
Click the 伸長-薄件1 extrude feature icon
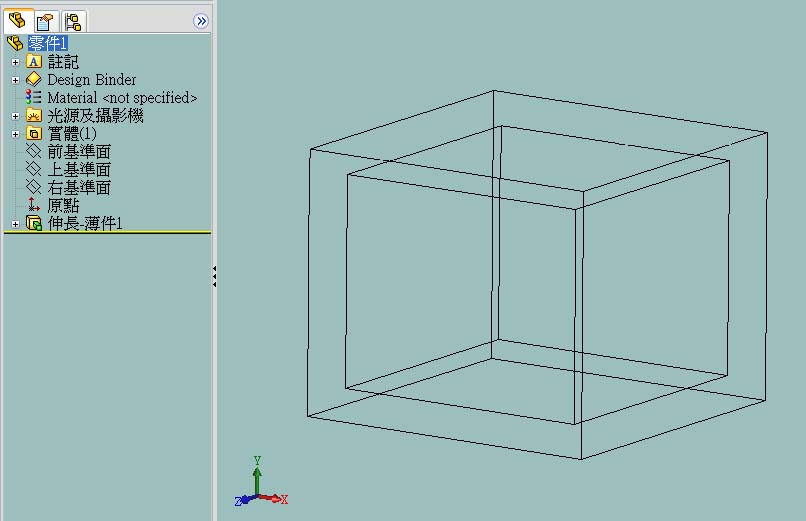coord(33,223)
